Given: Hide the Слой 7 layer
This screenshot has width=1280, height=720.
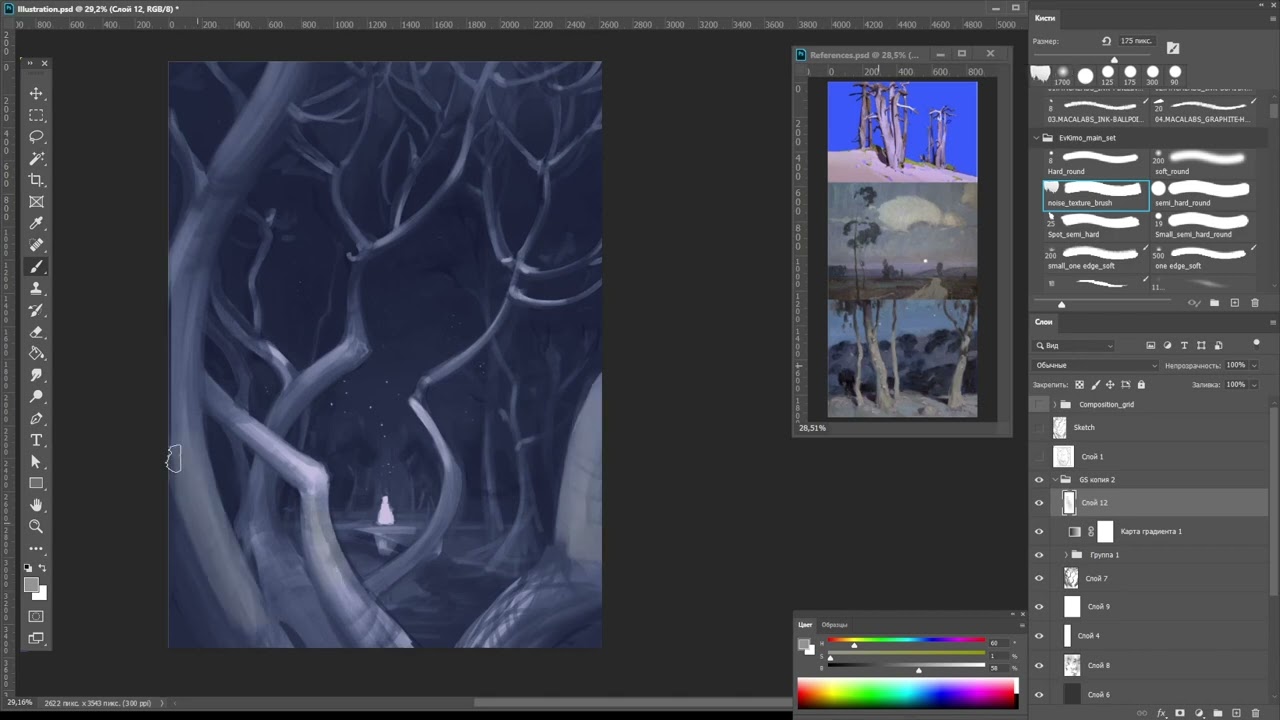Looking at the screenshot, I should (1039, 578).
